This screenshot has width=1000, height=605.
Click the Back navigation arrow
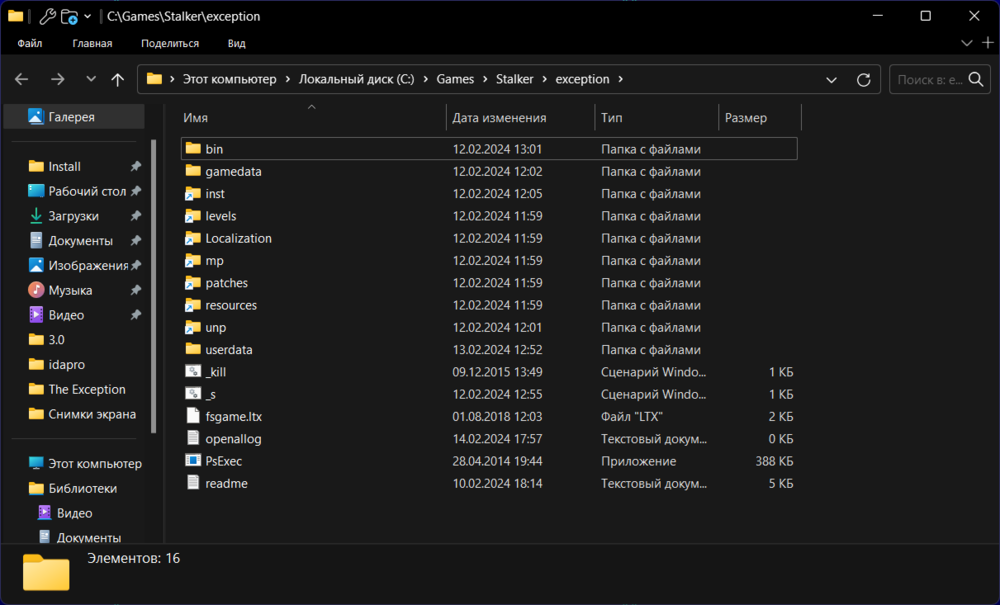click(x=22, y=79)
